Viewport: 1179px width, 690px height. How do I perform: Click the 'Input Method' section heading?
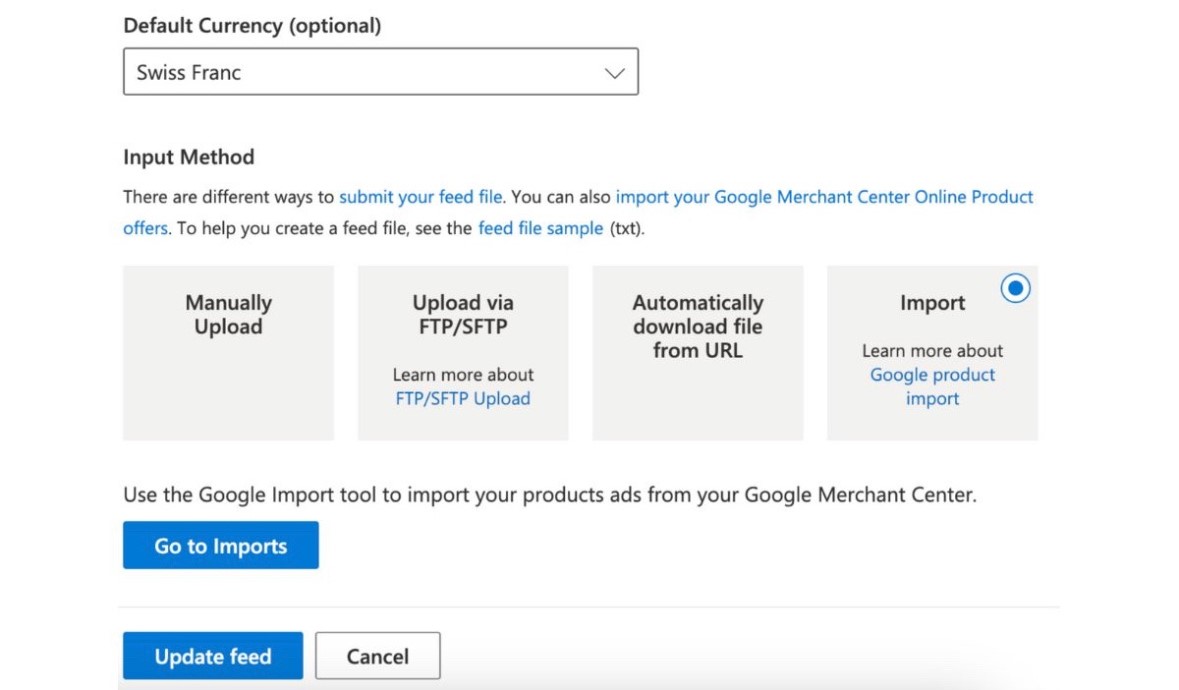[x=189, y=157]
